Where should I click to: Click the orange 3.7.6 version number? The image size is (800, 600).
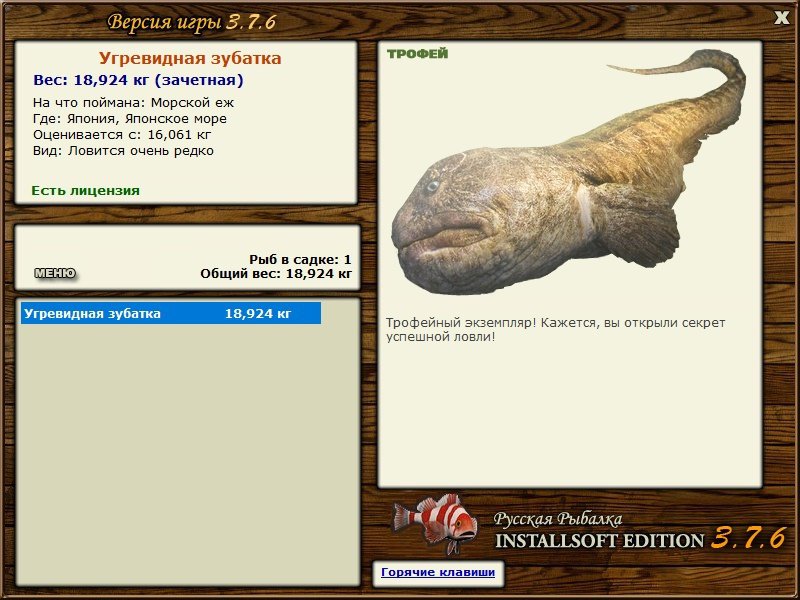pos(748,538)
